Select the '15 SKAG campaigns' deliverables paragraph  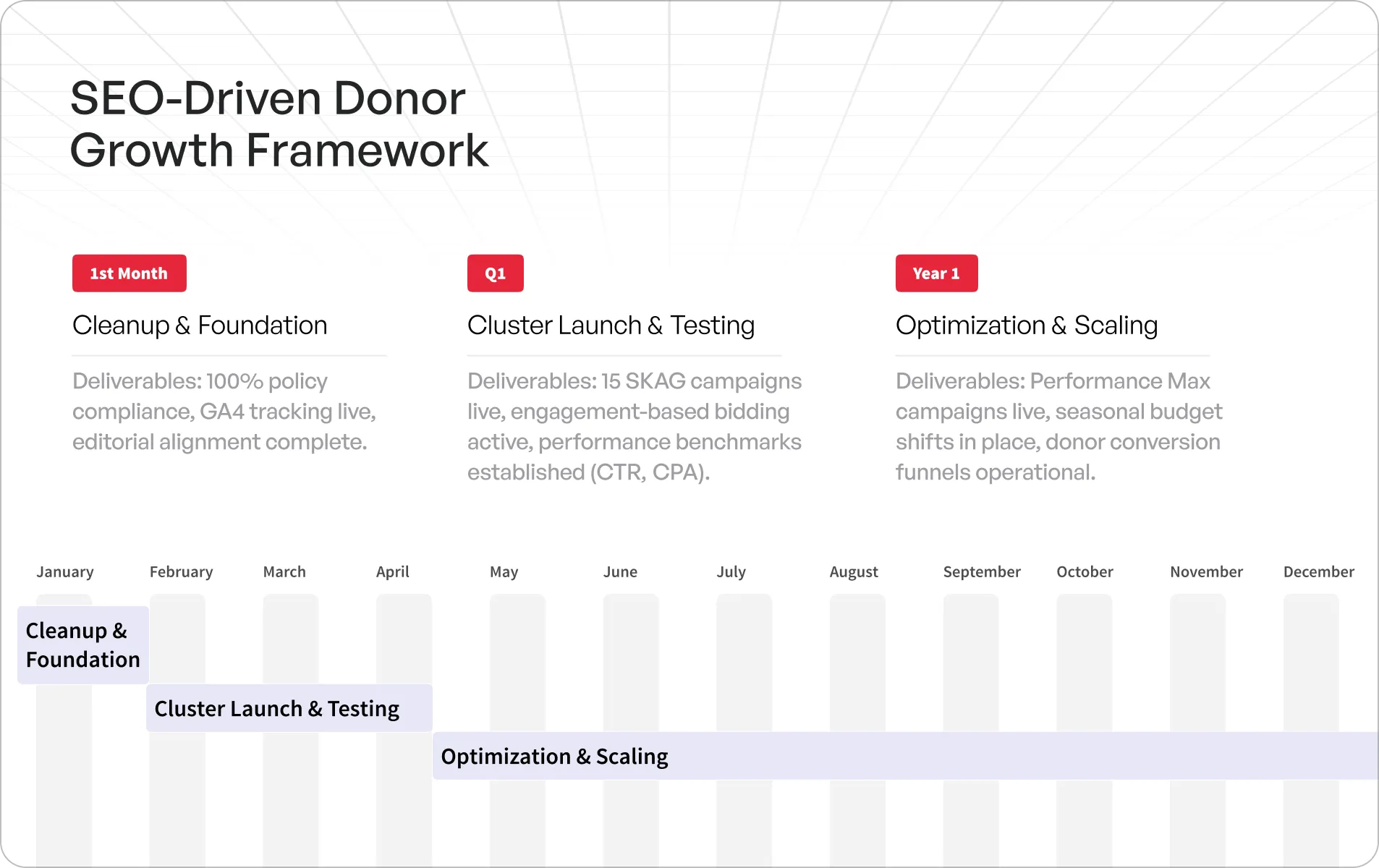tap(635, 427)
